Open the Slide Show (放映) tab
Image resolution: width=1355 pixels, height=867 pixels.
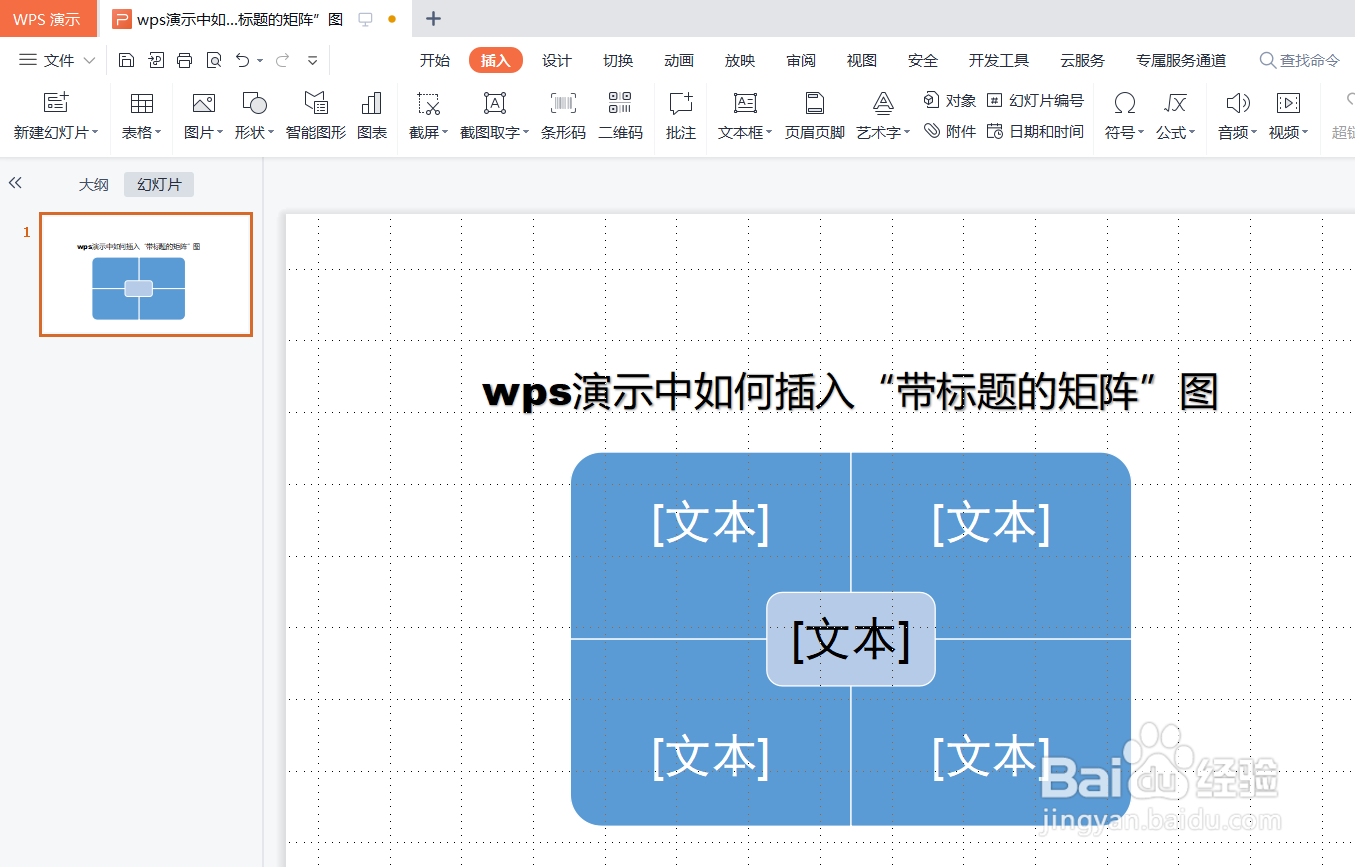(x=740, y=60)
